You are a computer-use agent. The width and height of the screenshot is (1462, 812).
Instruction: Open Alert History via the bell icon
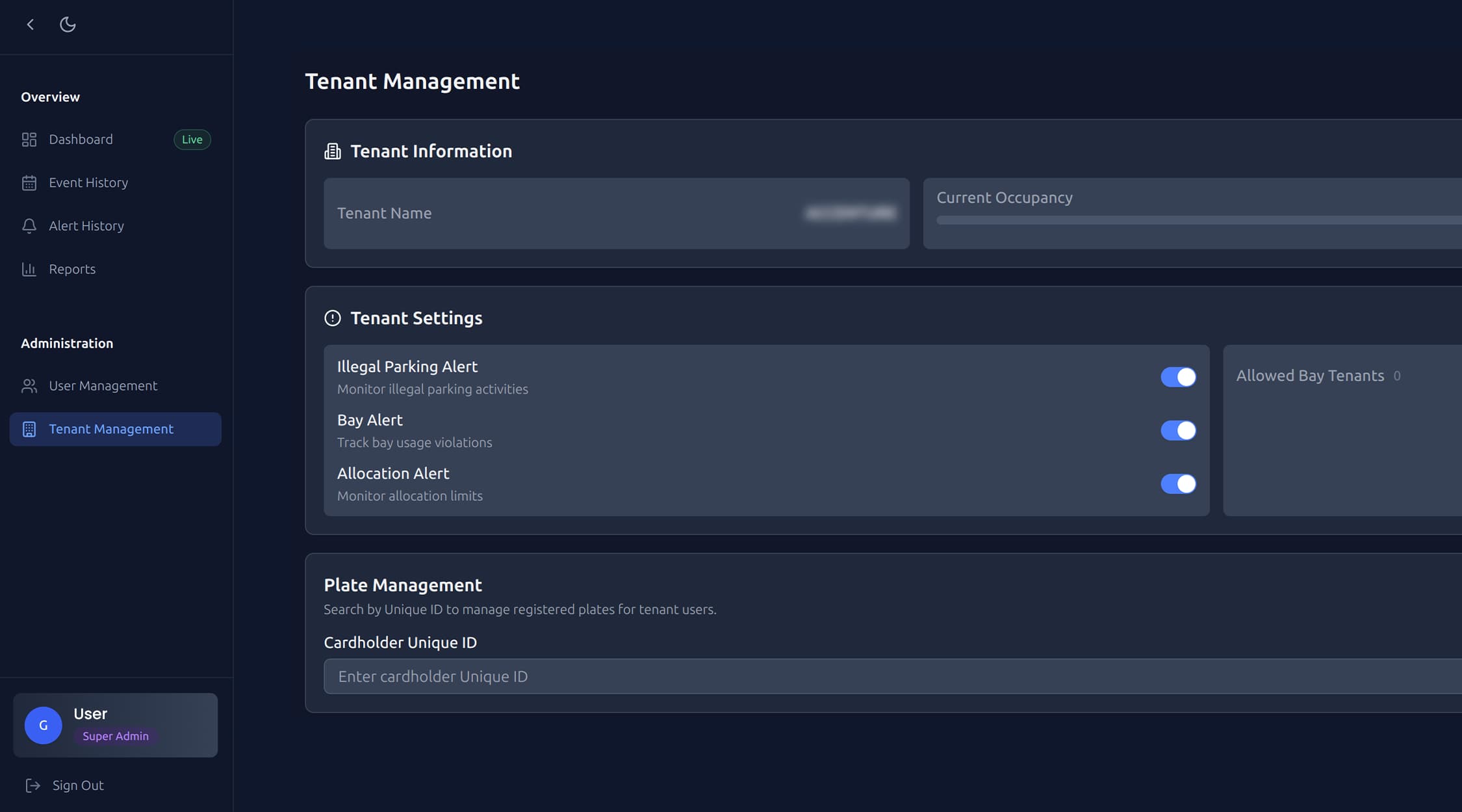coord(29,225)
